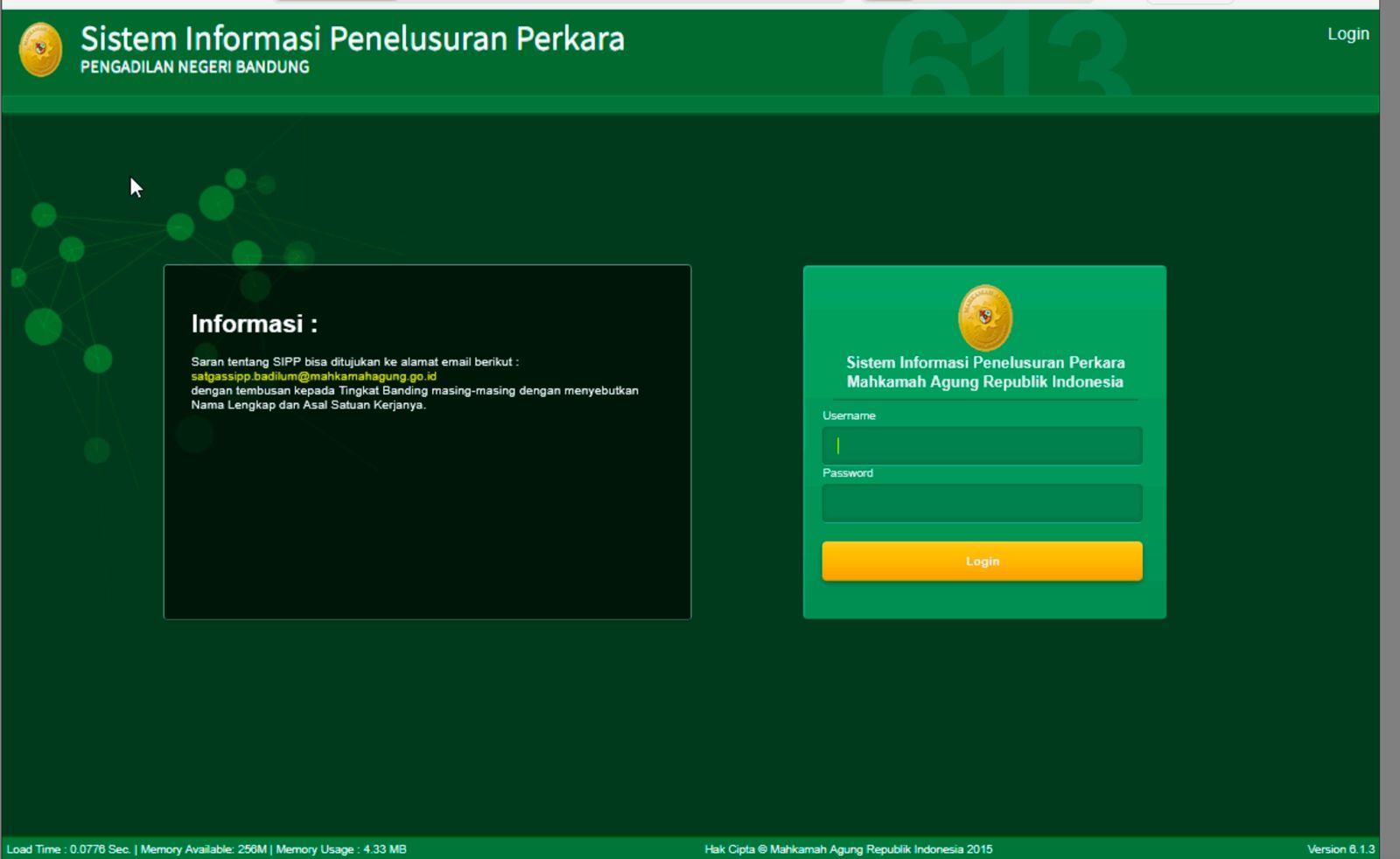Click the Mahkamah Agung Republik Indonesia form title
This screenshot has width=1400, height=859.
click(984, 382)
